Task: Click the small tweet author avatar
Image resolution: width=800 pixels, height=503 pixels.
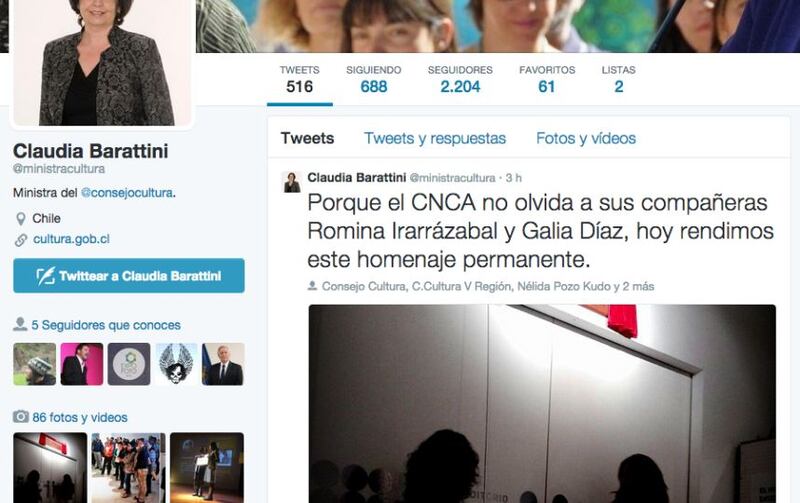Action: tap(292, 182)
